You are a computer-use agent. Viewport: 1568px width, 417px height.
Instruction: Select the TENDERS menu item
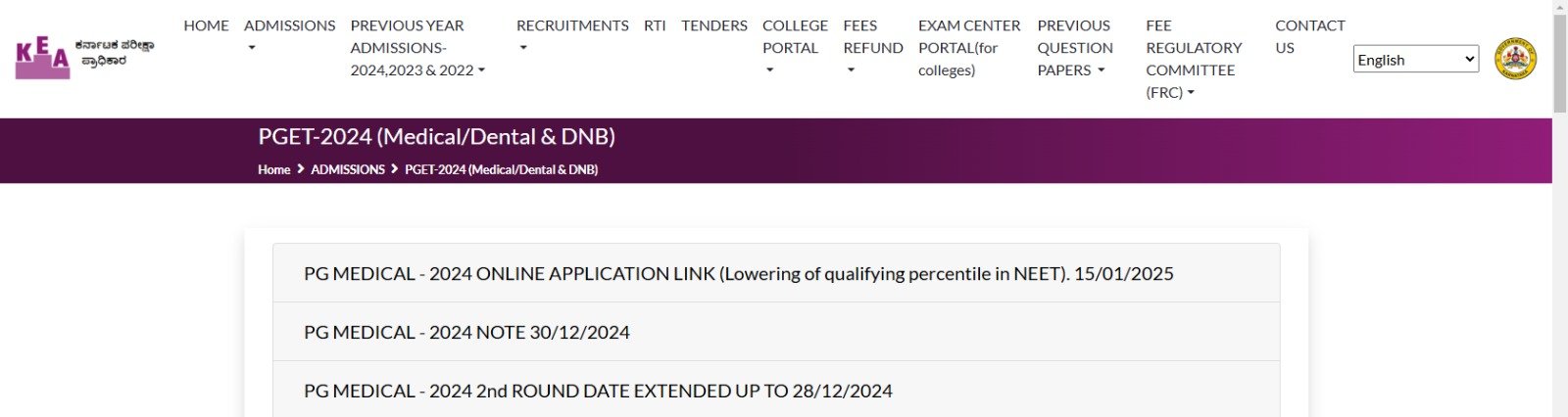click(x=714, y=25)
